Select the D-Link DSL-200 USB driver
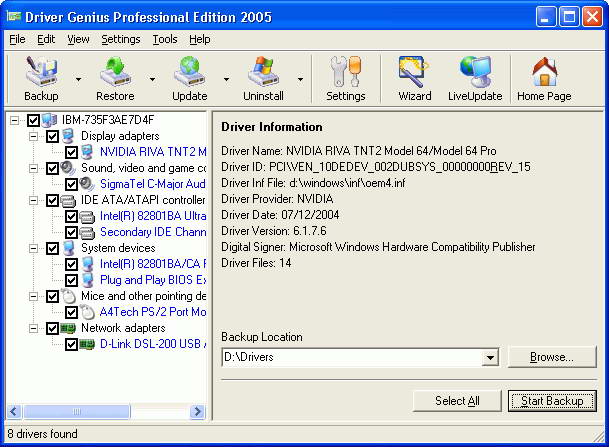 click(152, 344)
